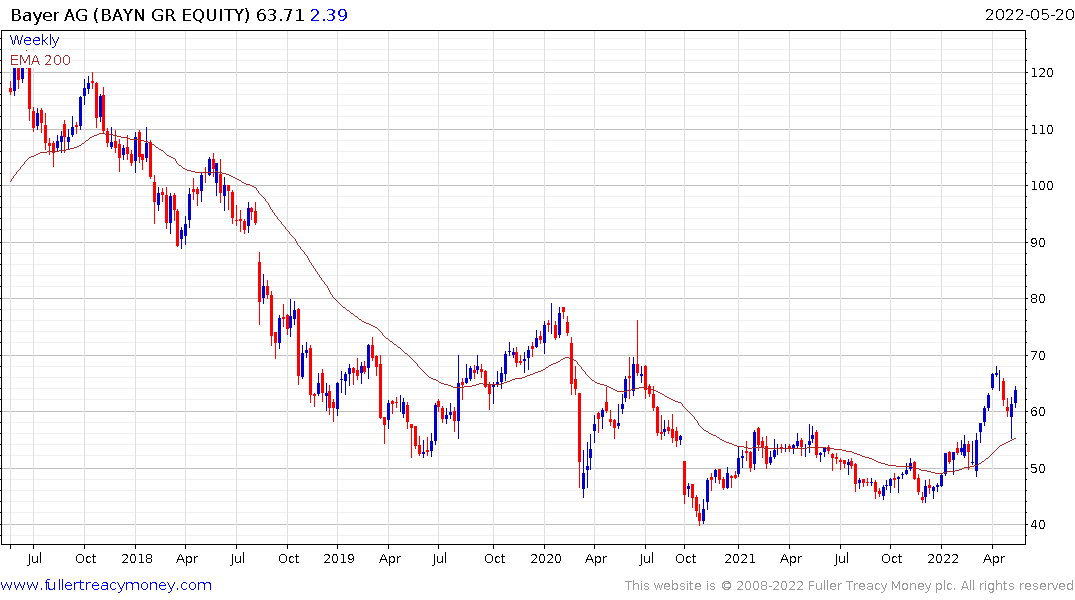The width and height of the screenshot is (1075, 600).
Task: Click the 'Weekly' interval label
Action: (34, 40)
